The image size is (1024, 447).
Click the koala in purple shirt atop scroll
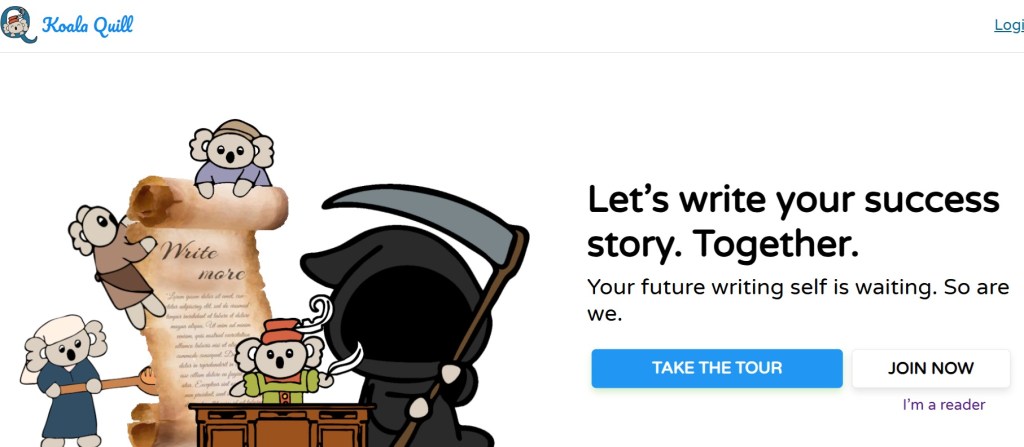232,158
